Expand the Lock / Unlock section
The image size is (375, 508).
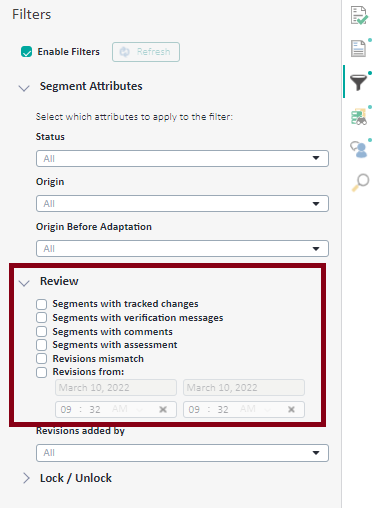(x=26, y=478)
